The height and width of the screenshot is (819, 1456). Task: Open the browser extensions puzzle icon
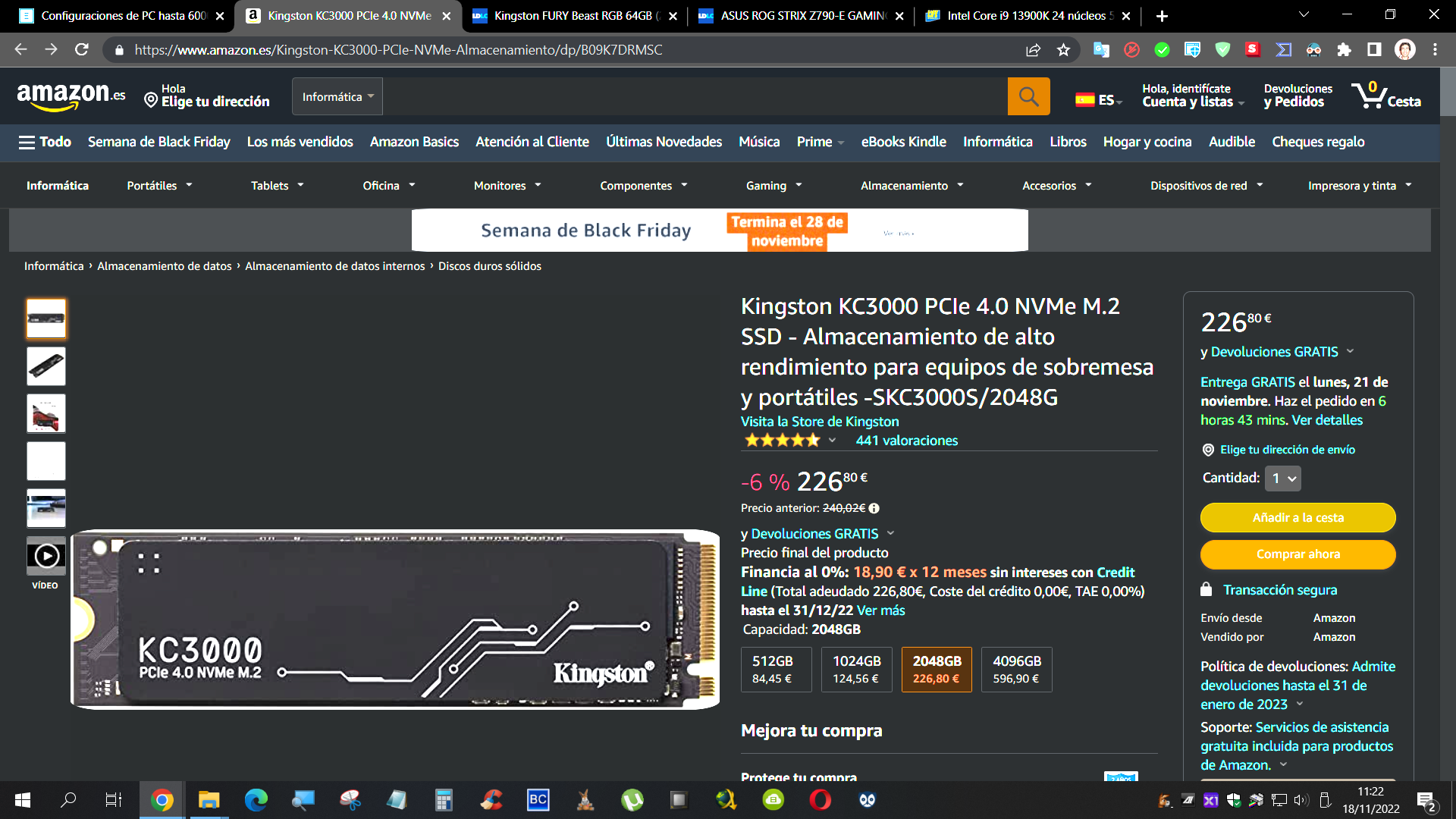pos(1344,50)
